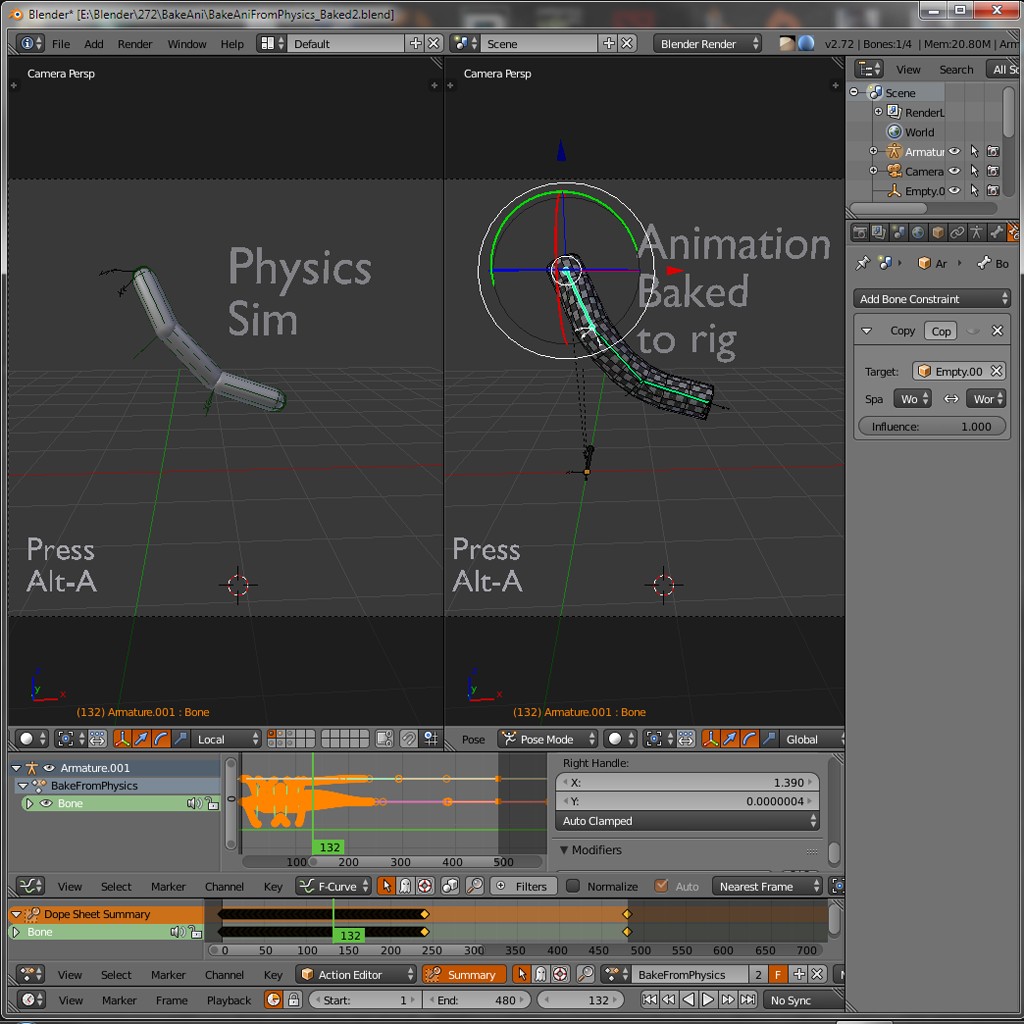Viewport: 1024px width, 1024px height.
Task: Adjust the Influence slider to change constraint strength
Action: (x=931, y=426)
